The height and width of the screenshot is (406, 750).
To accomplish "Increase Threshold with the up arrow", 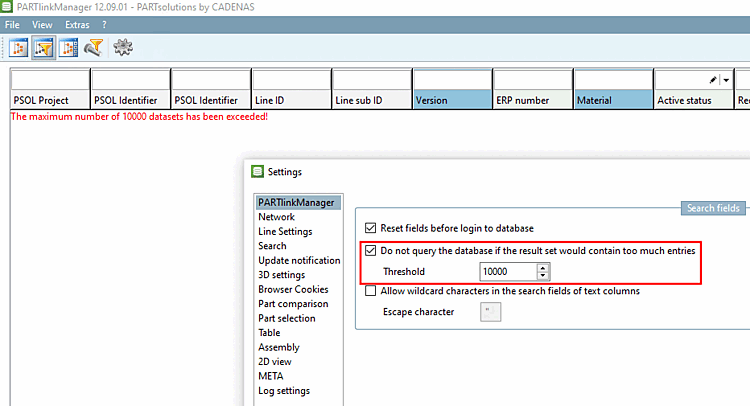I will pos(542,268).
